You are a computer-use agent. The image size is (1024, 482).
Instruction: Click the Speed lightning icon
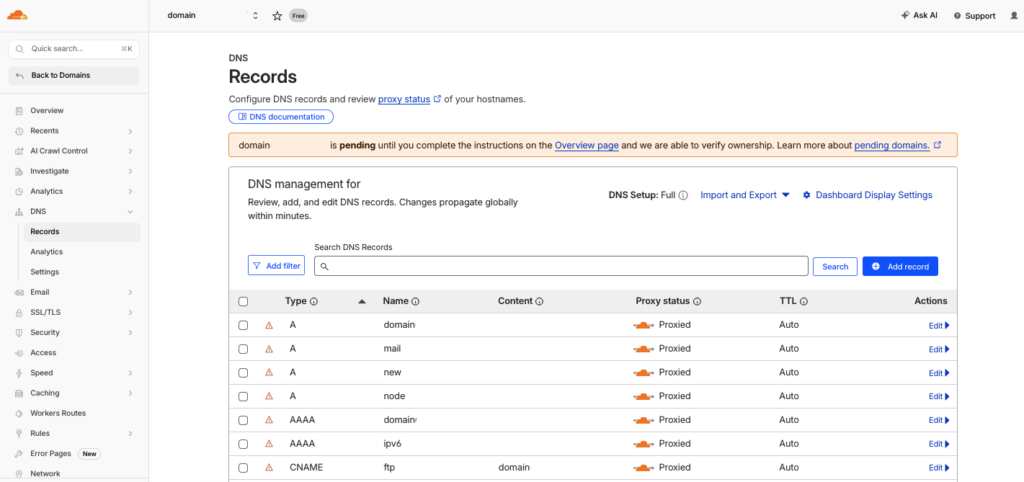tap(19, 373)
